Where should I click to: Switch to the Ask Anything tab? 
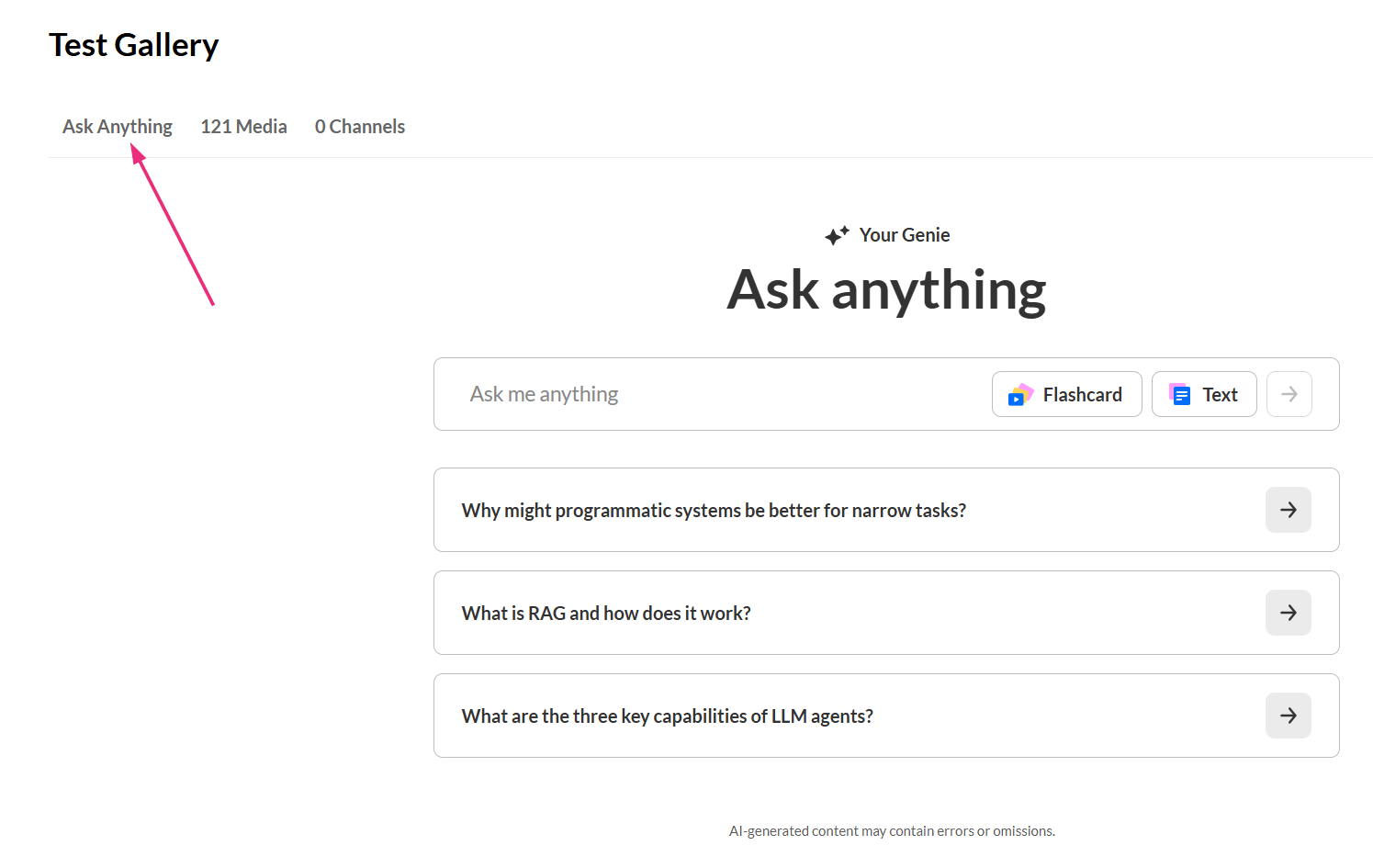pos(118,127)
